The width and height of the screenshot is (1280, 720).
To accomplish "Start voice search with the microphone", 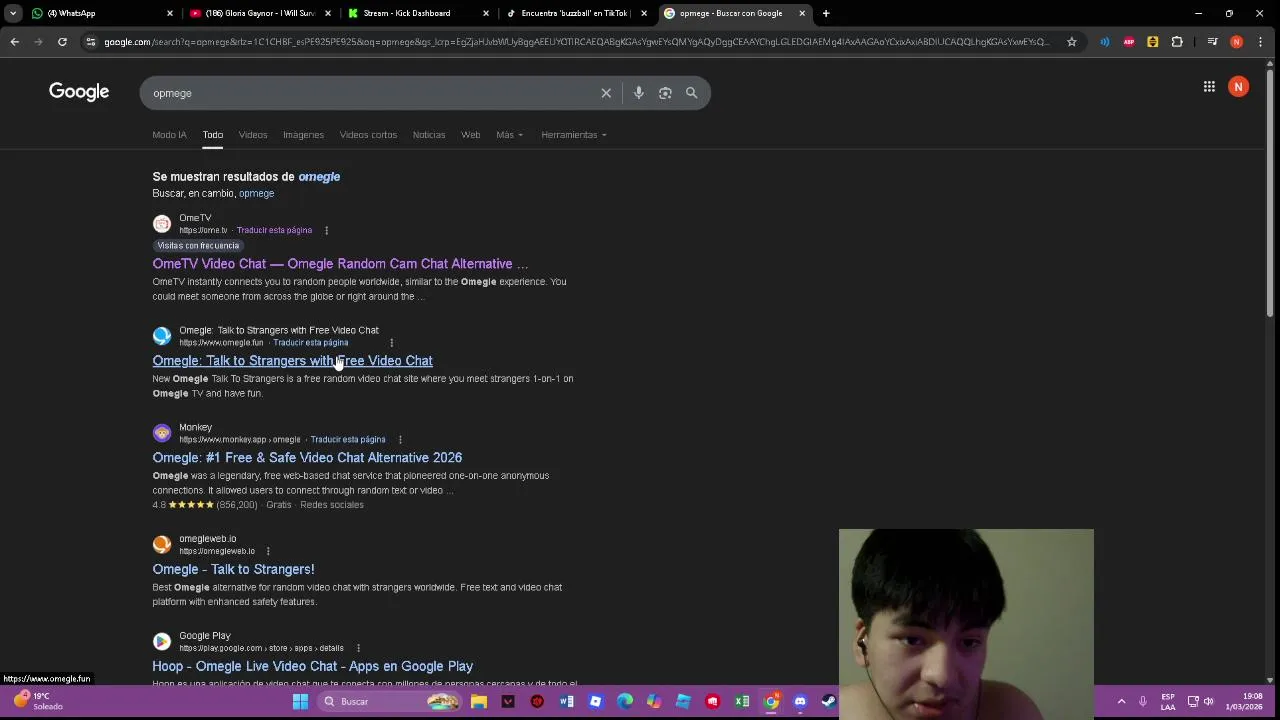I will [x=638, y=93].
